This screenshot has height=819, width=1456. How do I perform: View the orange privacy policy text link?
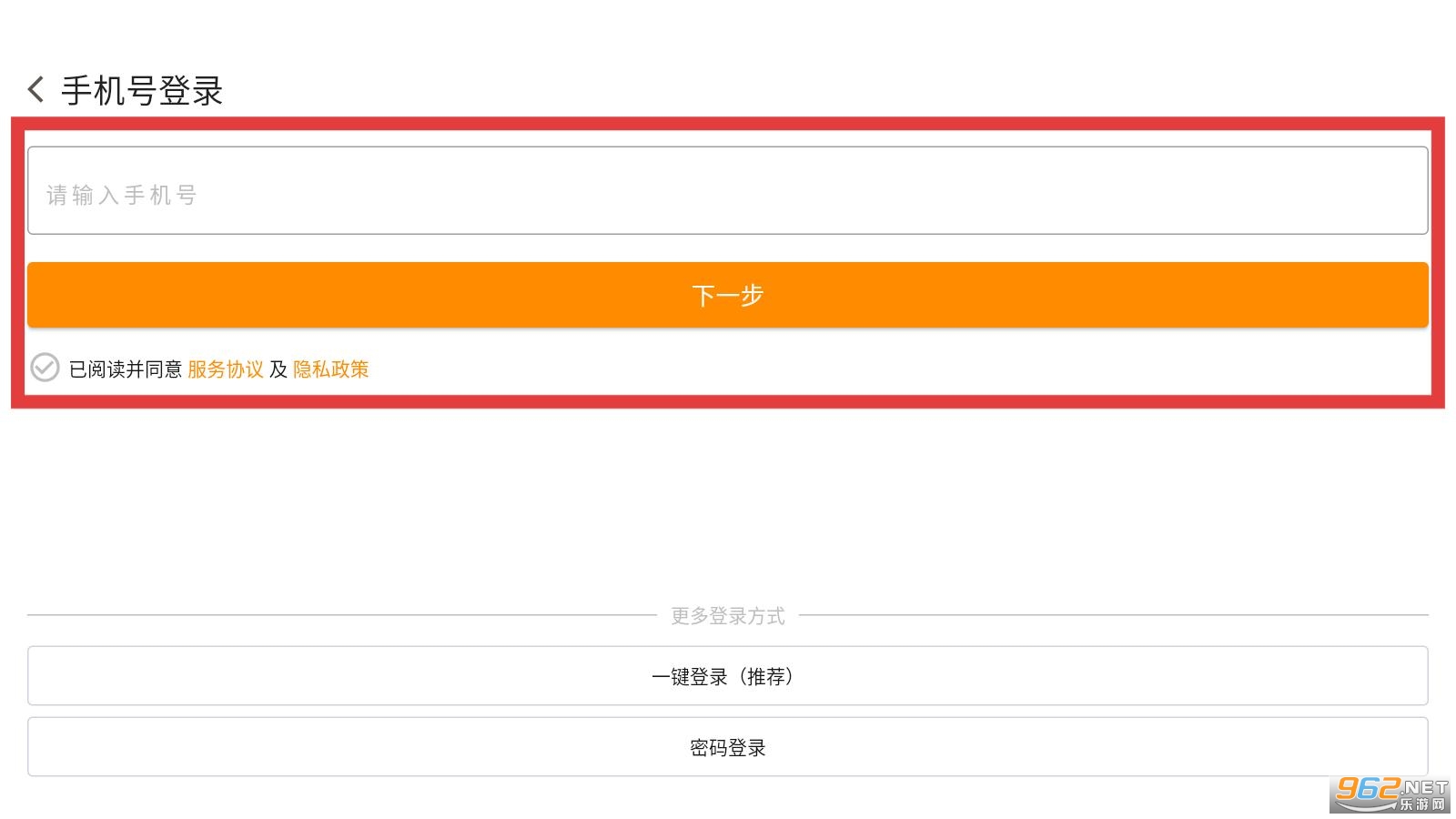pyautogui.click(x=330, y=369)
